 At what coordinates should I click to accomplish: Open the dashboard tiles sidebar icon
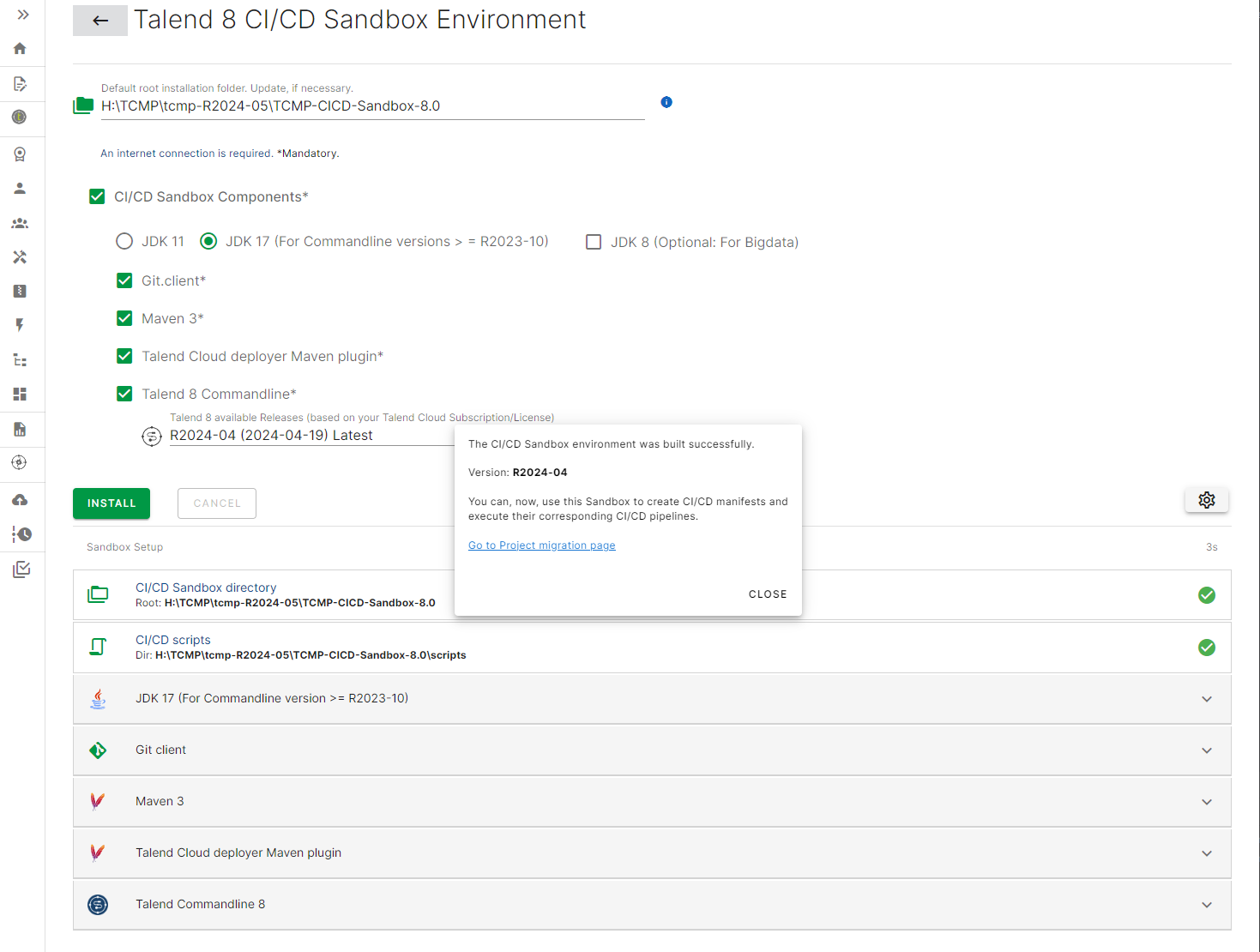20,394
